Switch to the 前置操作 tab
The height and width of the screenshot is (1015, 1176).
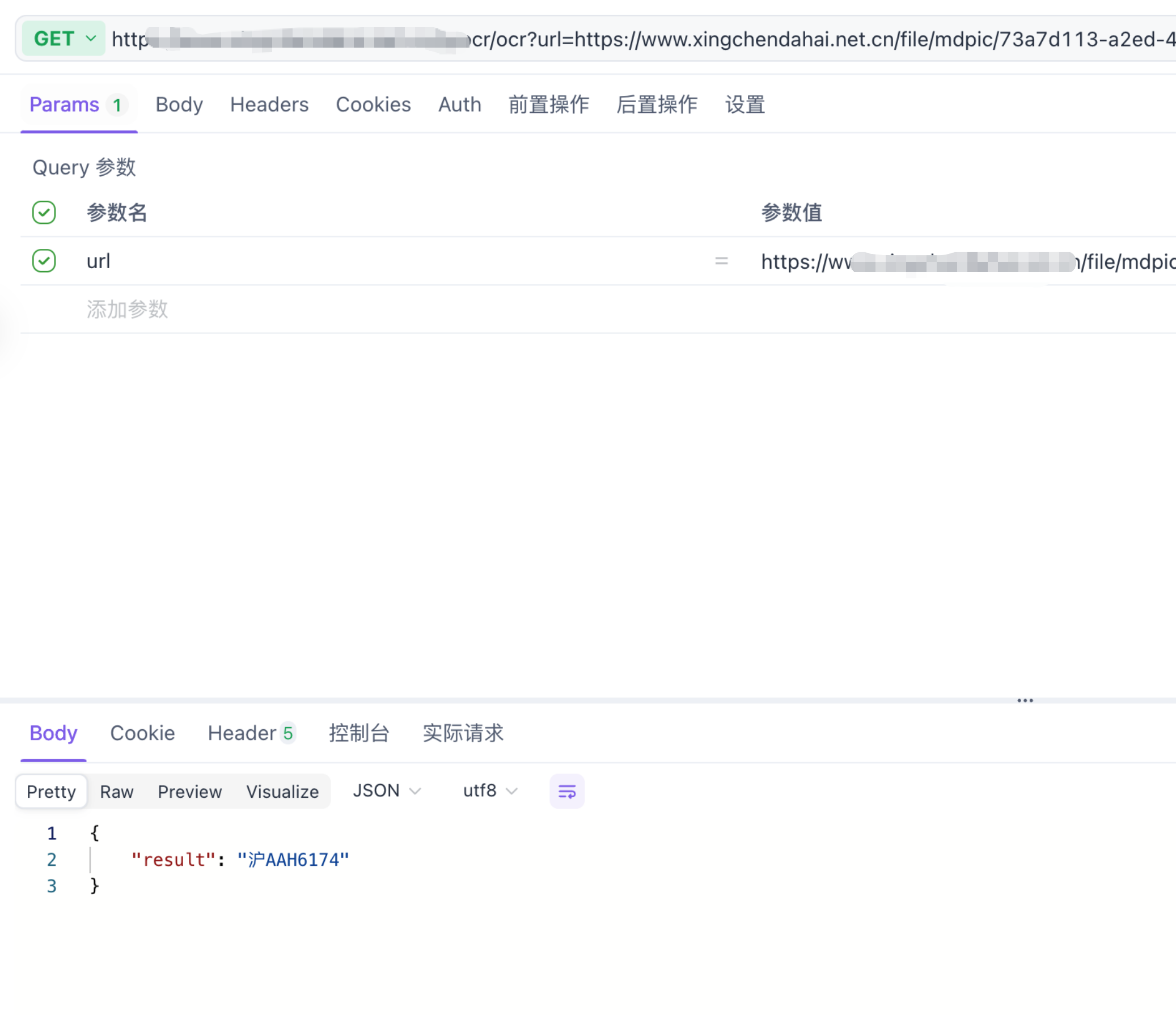point(548,104)
